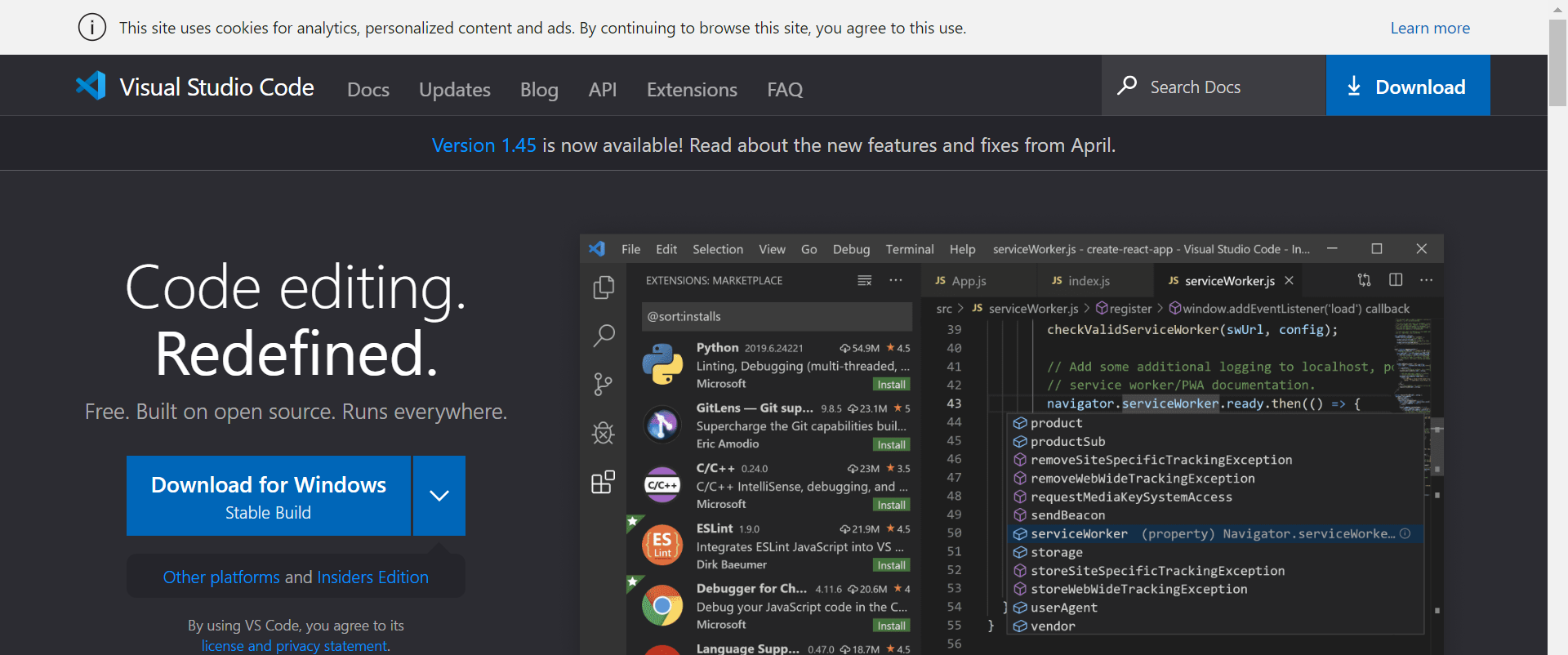Click the clear extensions filter icon
This screenshot has width=1568, height=655.
(864, 280)
